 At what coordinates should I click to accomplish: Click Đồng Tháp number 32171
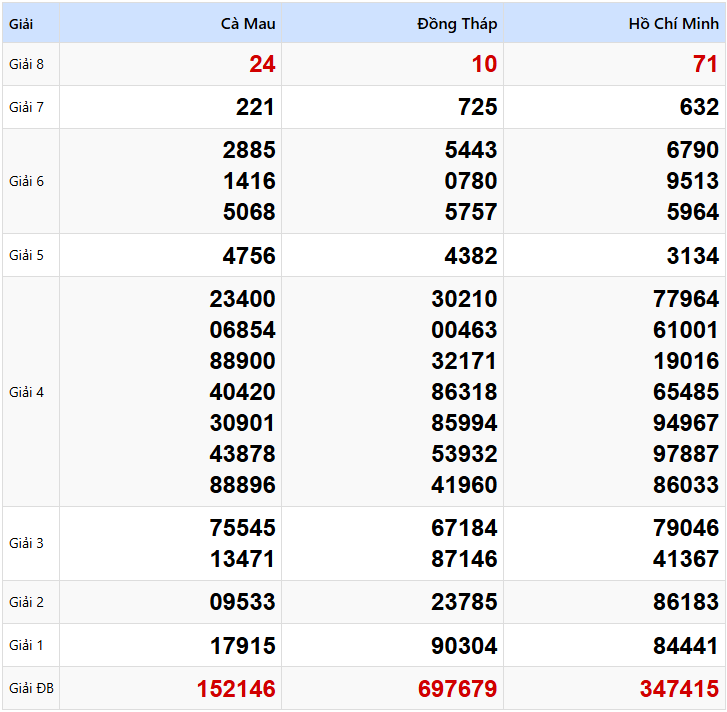[464, 361]
